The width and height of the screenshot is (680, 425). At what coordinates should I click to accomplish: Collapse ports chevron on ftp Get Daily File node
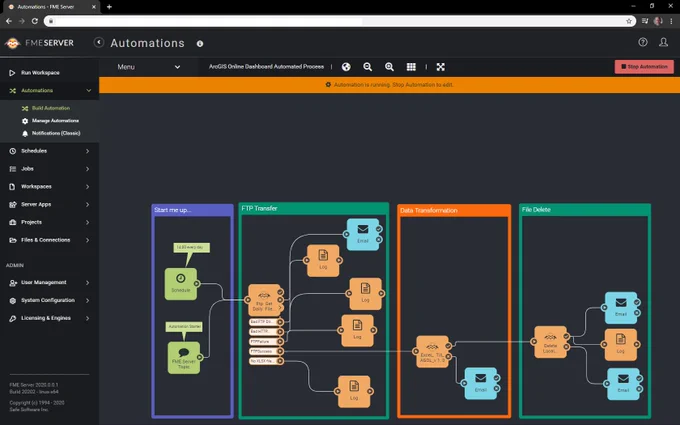click(x=280, y=308)
